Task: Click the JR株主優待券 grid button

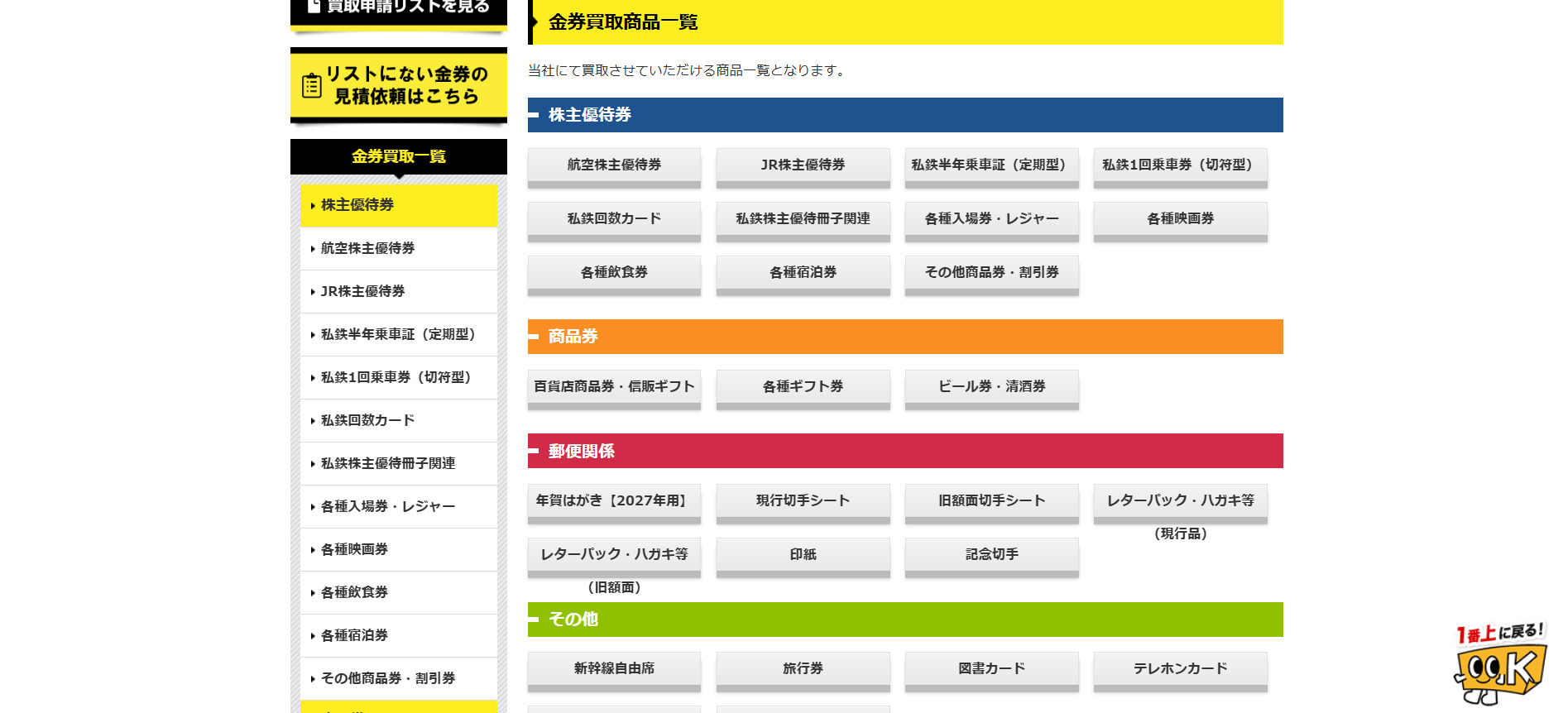Action: [803, 168]
